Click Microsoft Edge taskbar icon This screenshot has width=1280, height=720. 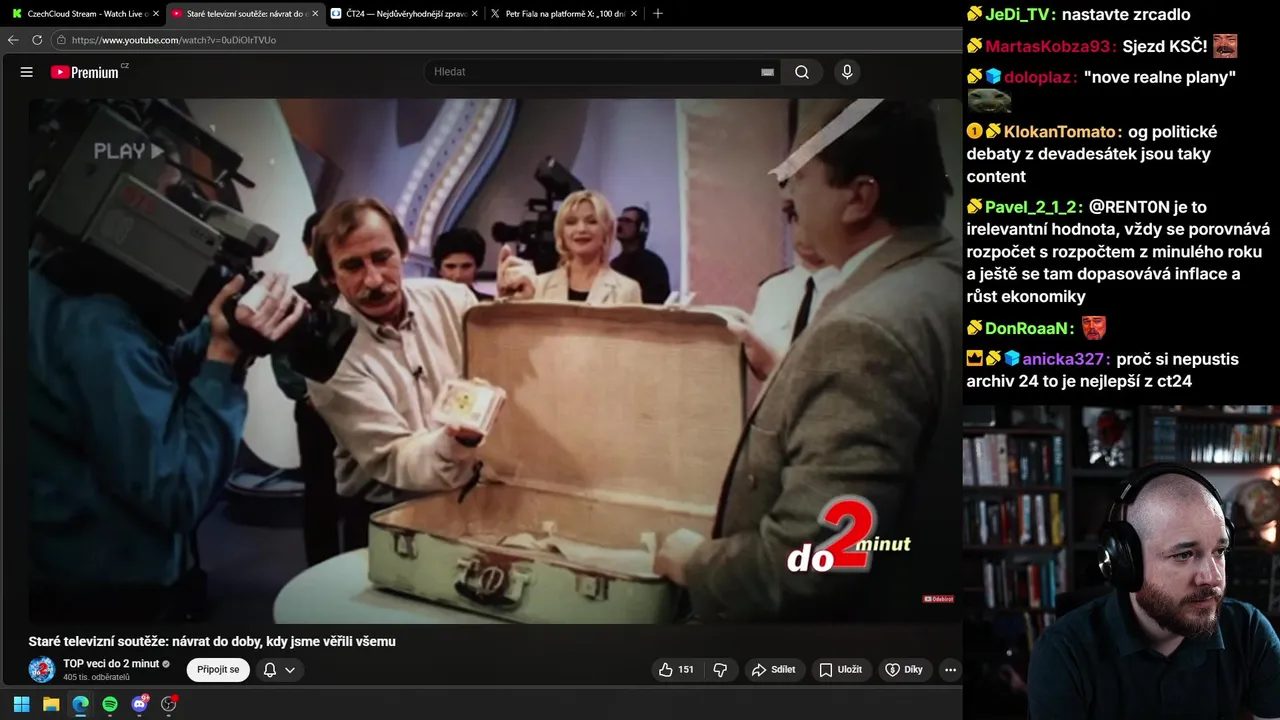80,704
